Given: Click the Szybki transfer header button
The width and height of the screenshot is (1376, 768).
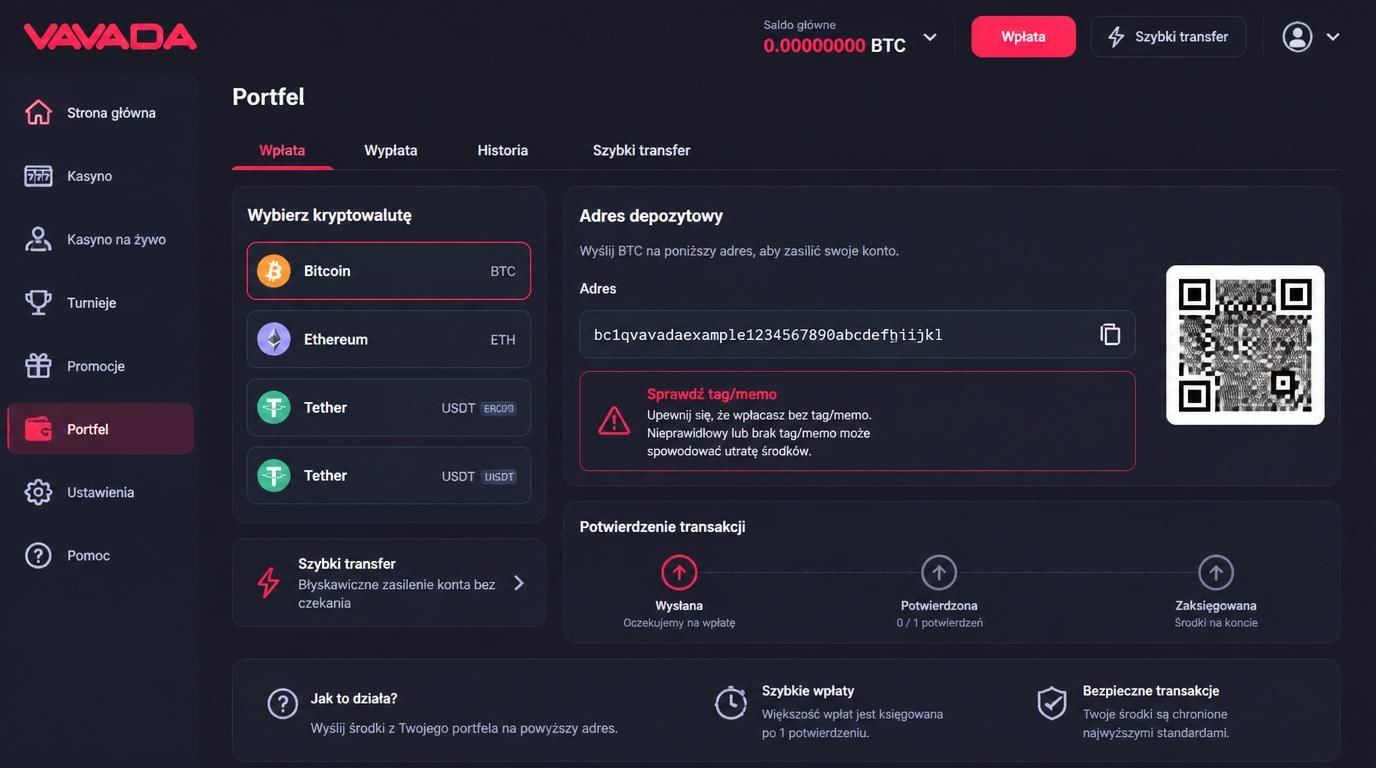Looking at the screenshot, I should (x=1168, y=37).
